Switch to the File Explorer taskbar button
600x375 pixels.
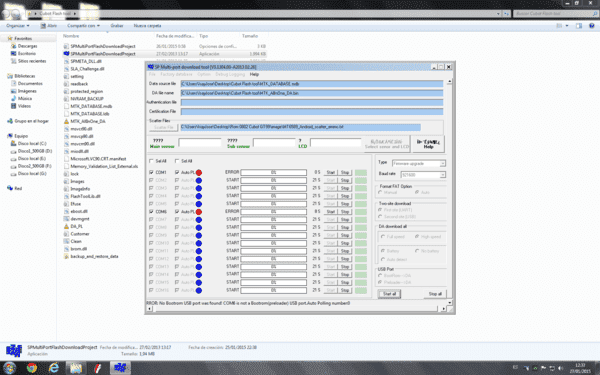[x=76, y=368]
